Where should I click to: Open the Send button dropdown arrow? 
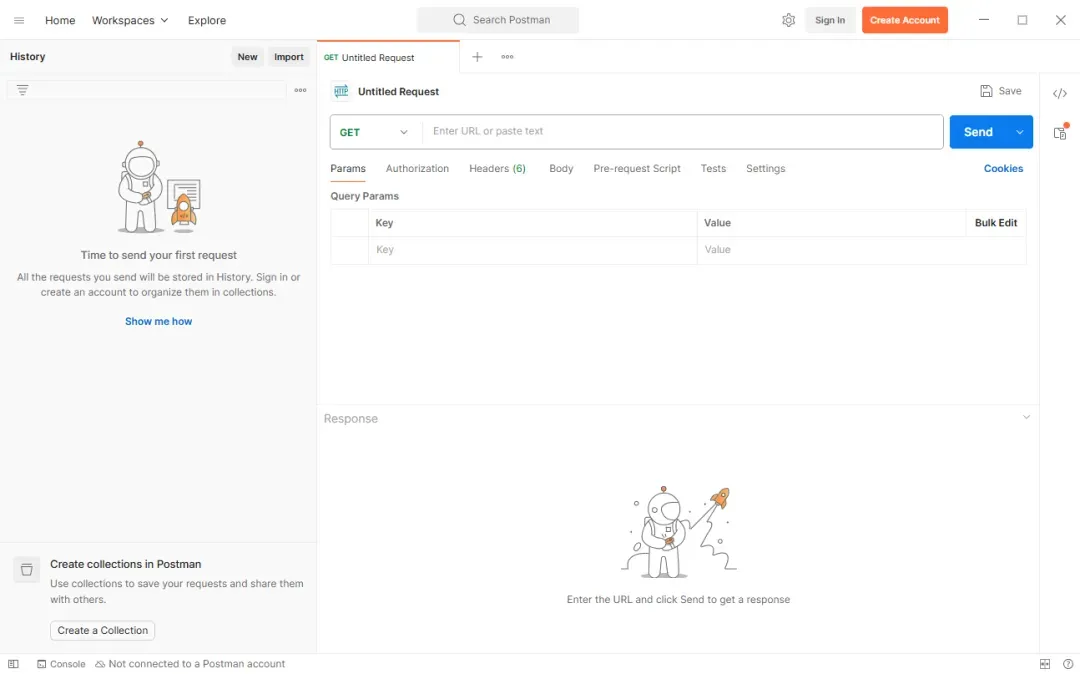1019,131
